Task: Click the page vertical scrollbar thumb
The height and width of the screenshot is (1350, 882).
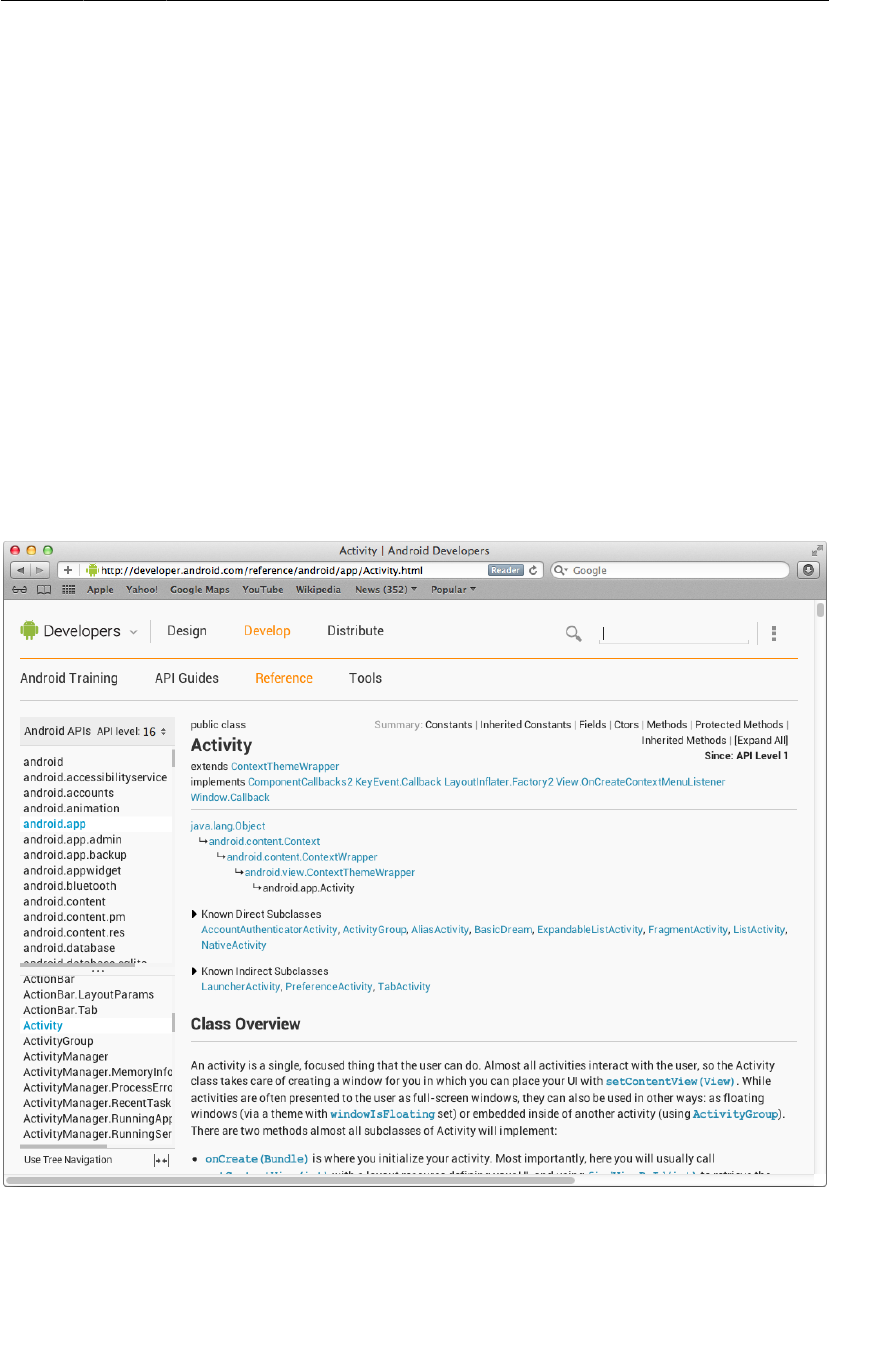Action: coord(820,611)
